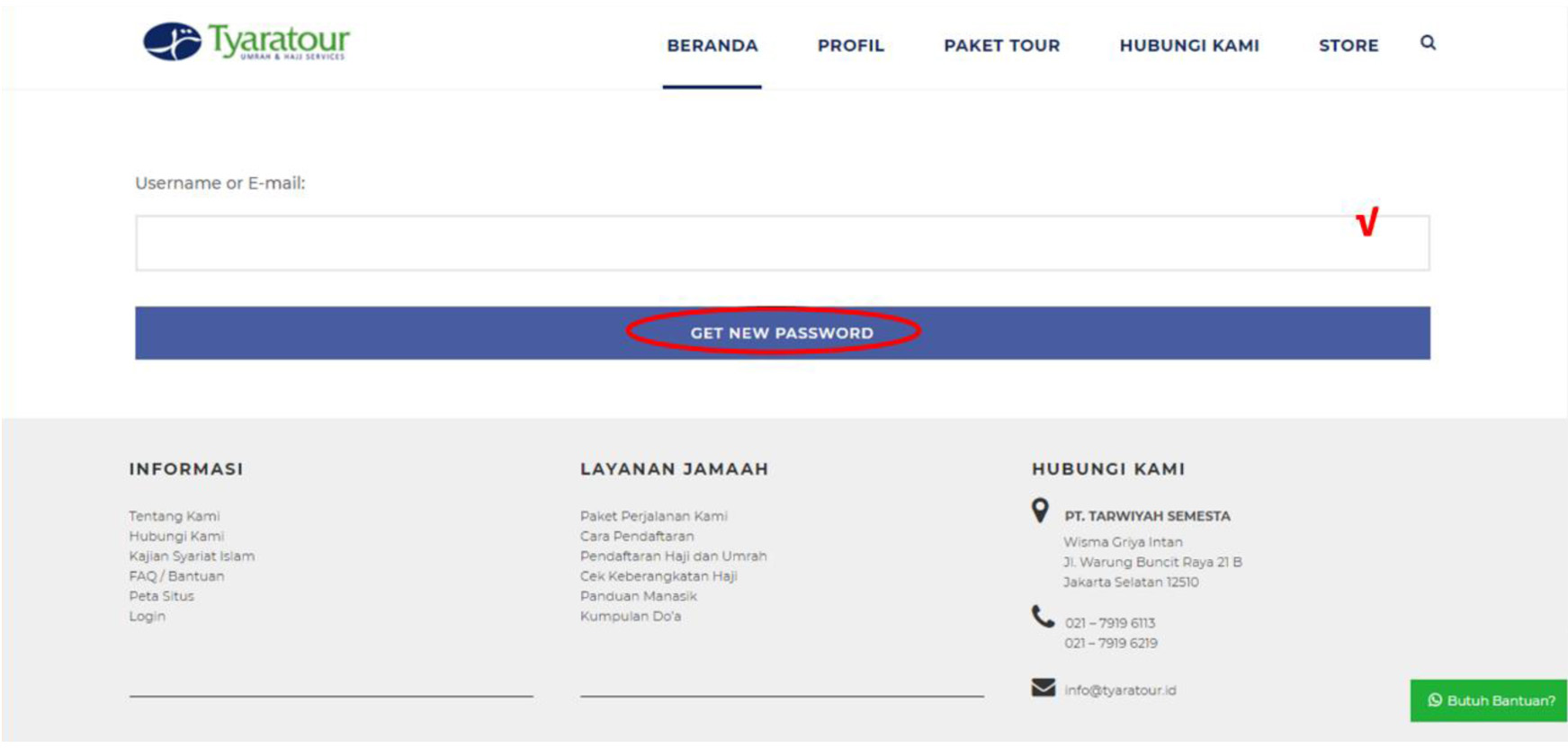Go to the BERANDA menu item
The height and width of the screenshot is (748, 1568).
[712, 46]
